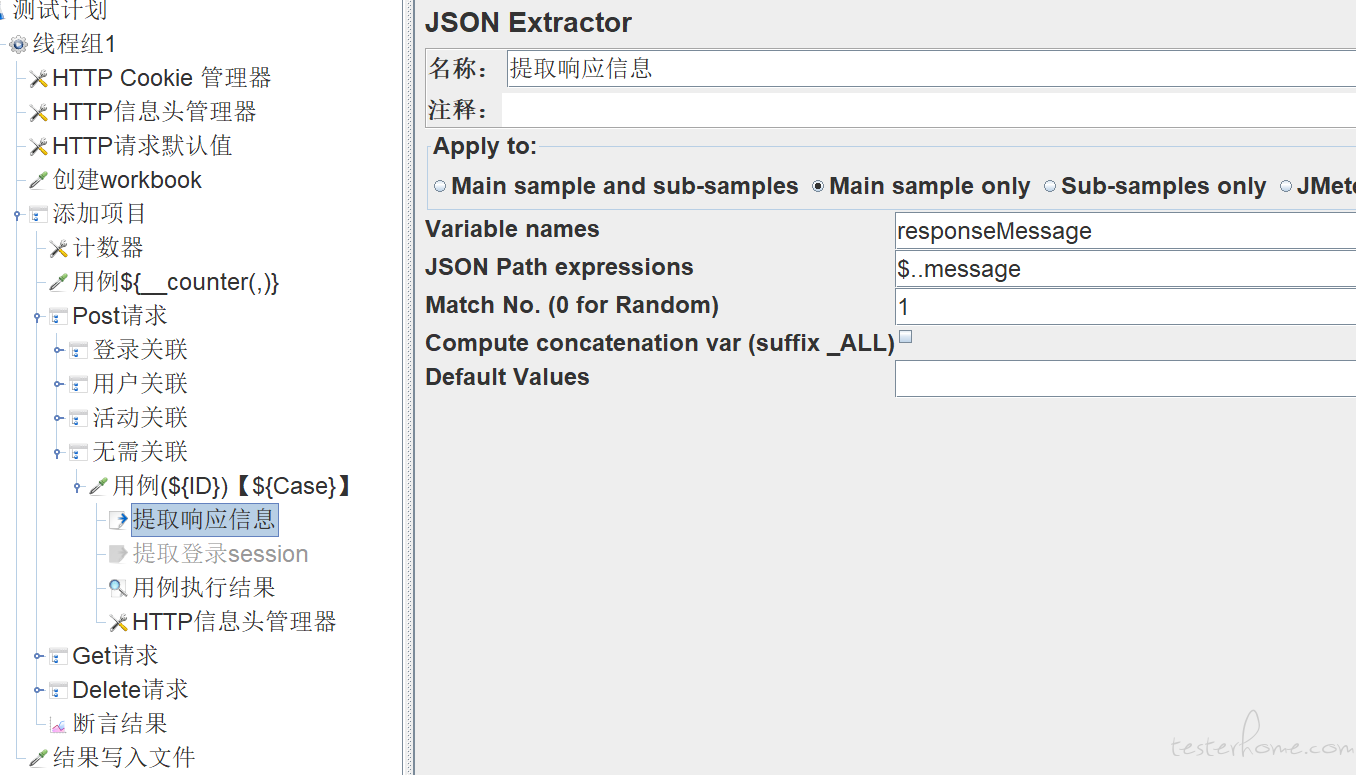Viewport: 1356px width, 775px height.
Task: Click the 断言结果 listener icon
Action: 58,724
